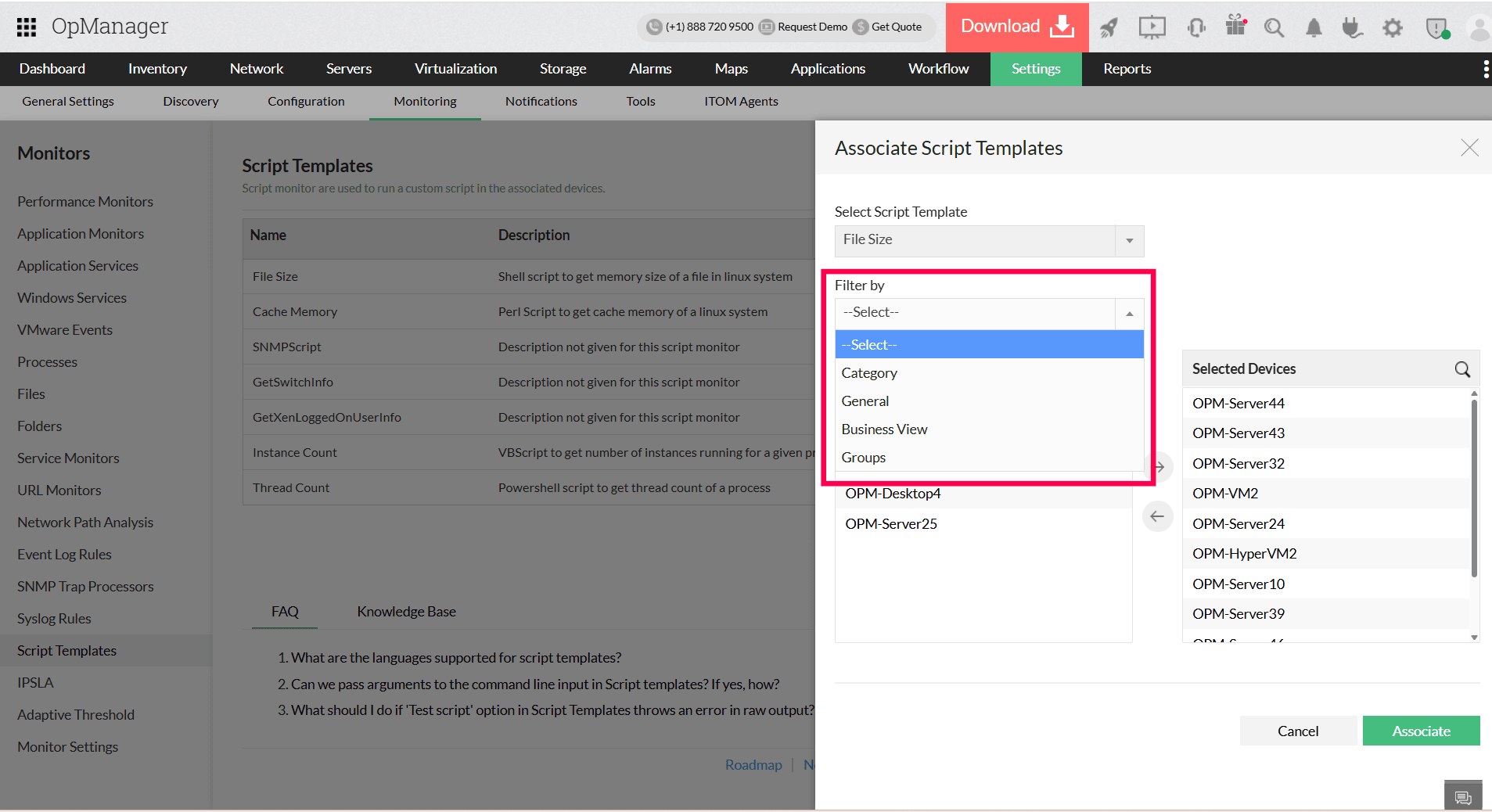Choose the highlighted --Select-- option
Viewport: 1492px width, 812px height.
[x=989, y=345]
